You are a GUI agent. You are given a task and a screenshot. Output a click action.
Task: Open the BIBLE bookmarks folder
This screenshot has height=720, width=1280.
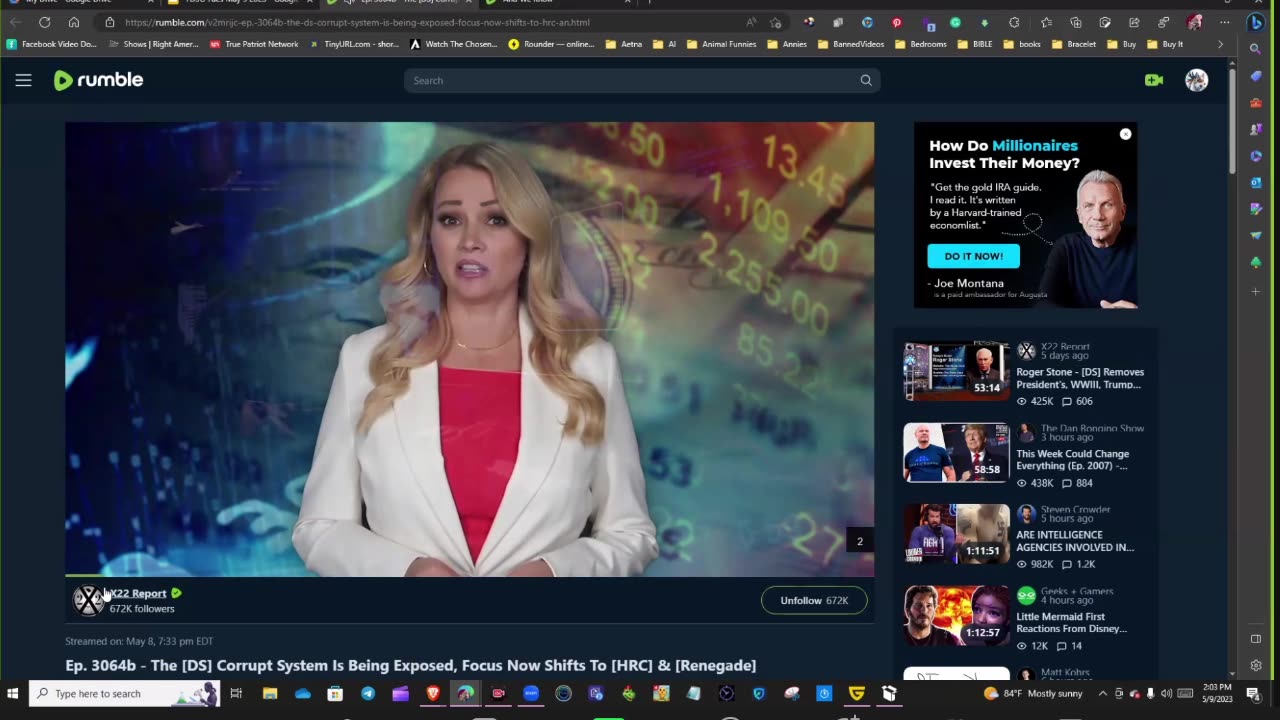pos(975,44)
